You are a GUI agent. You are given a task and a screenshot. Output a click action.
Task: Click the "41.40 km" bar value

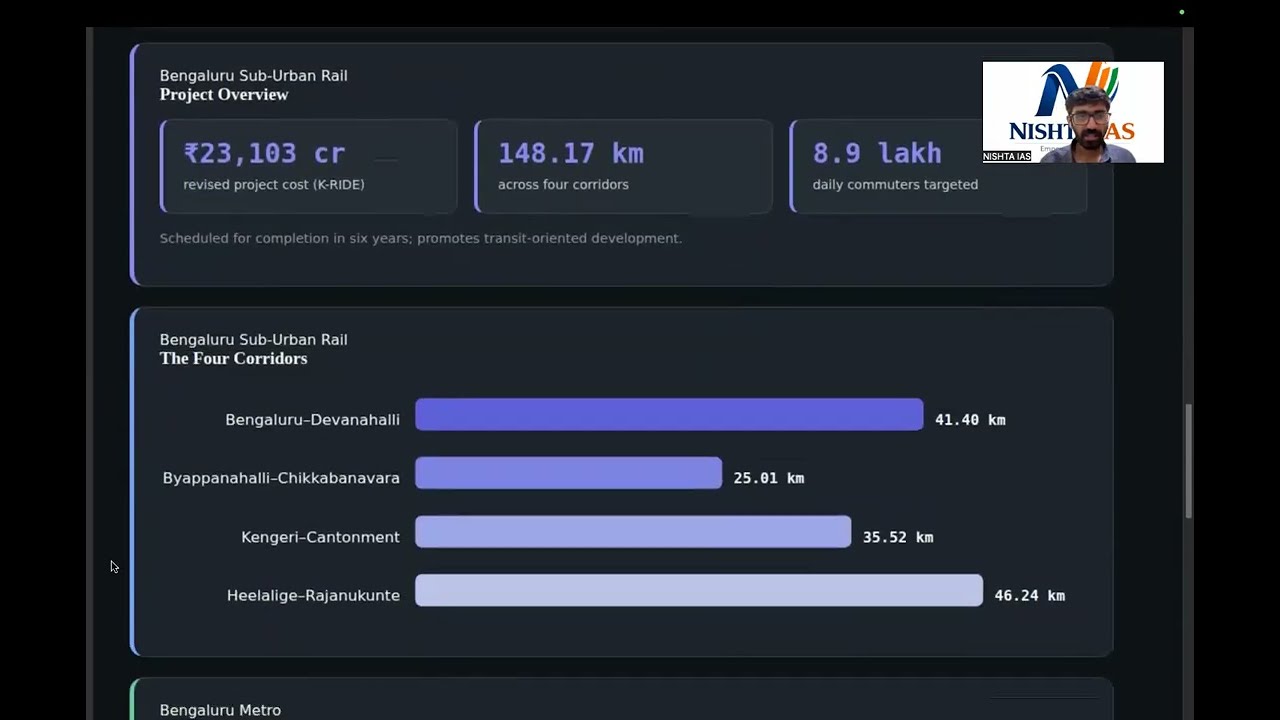[970, 420]
